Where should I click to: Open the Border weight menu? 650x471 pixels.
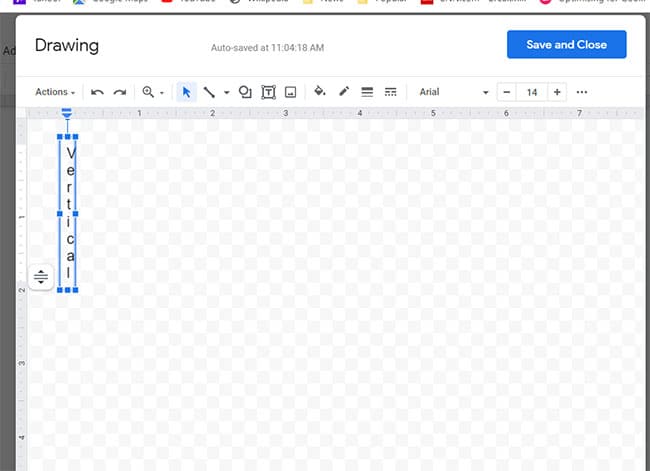pyautogui.click(x=367, y=92)
